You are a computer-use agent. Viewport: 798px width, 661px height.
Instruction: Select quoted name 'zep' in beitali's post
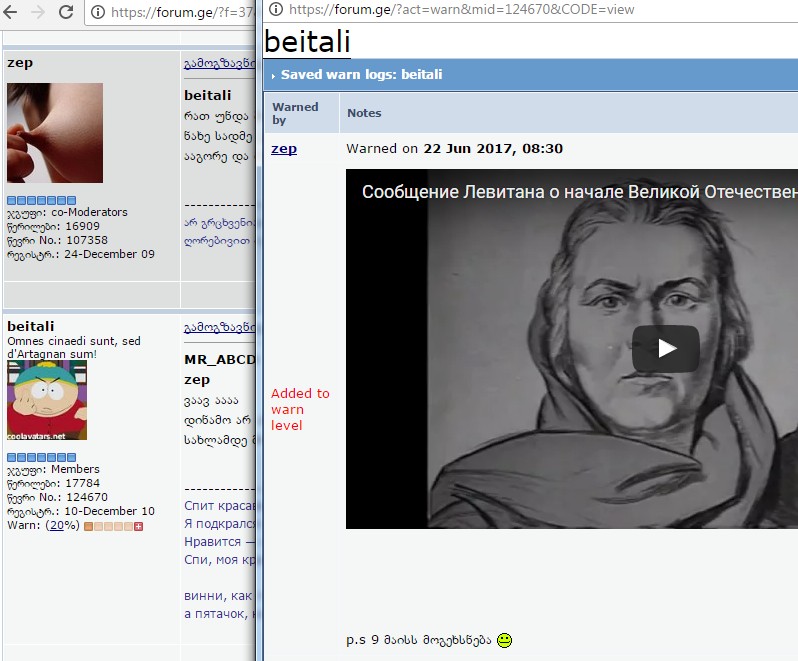point(197,380)
